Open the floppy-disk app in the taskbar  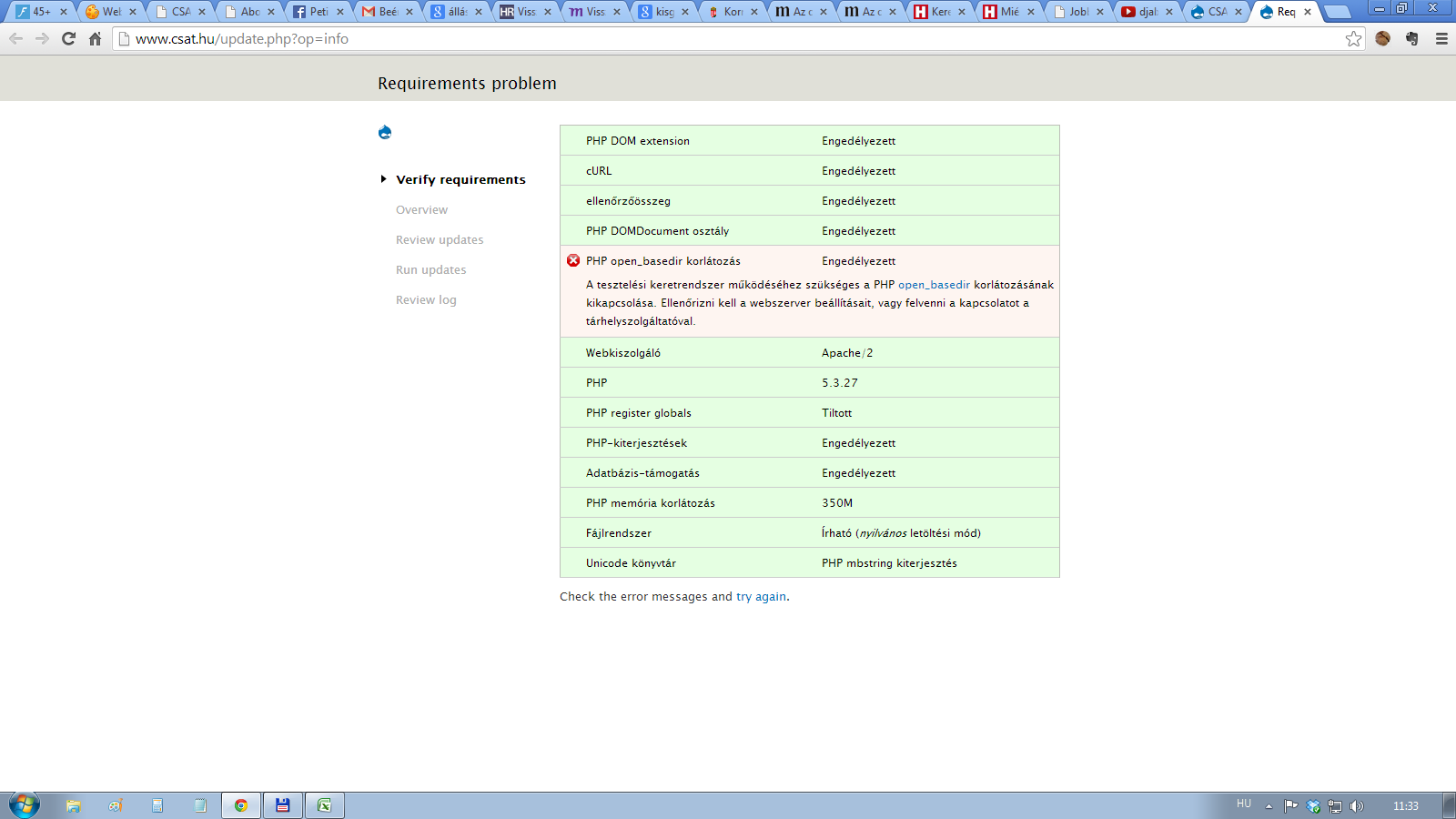[x=283, y=805]
